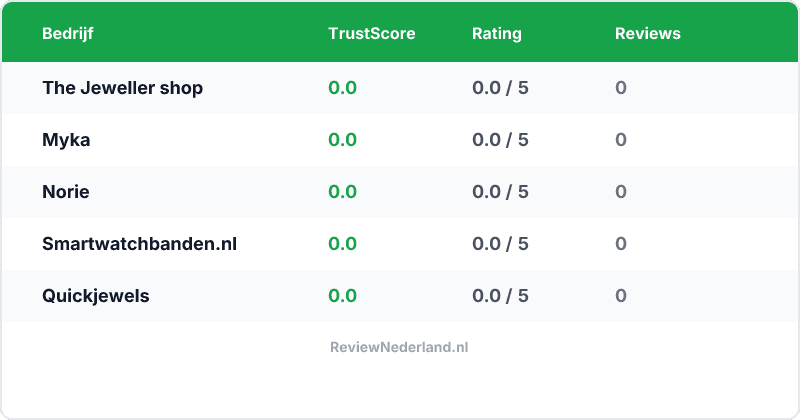Select Norie's 0.0 / 5 rating
Image resolution: width=800 pixels, height=420 pixels.
click(x=500, y=192)
